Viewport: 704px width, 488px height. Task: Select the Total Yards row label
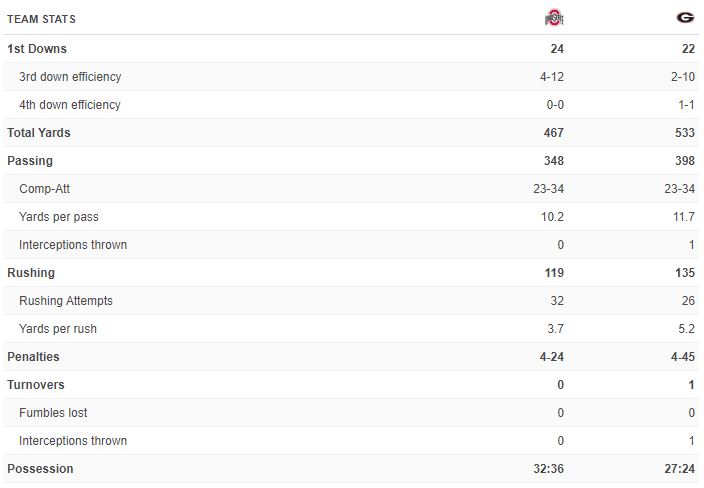(39, 133)
